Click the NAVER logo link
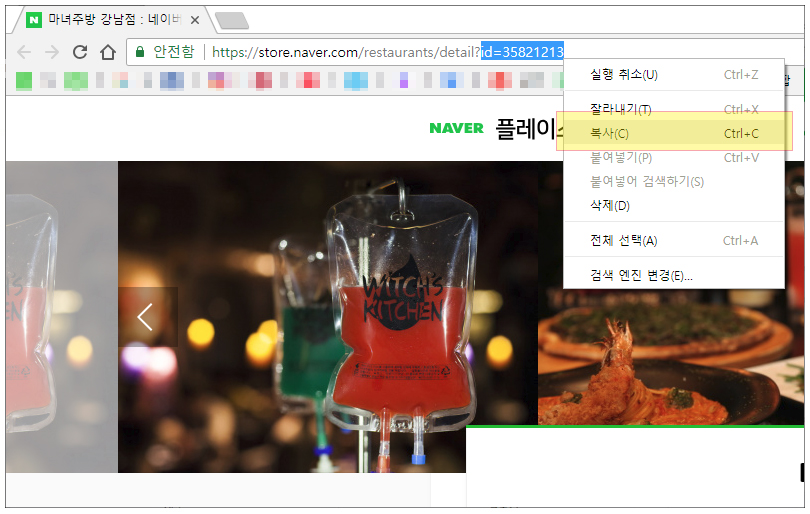Screen dimensions: 810x514 457,128
